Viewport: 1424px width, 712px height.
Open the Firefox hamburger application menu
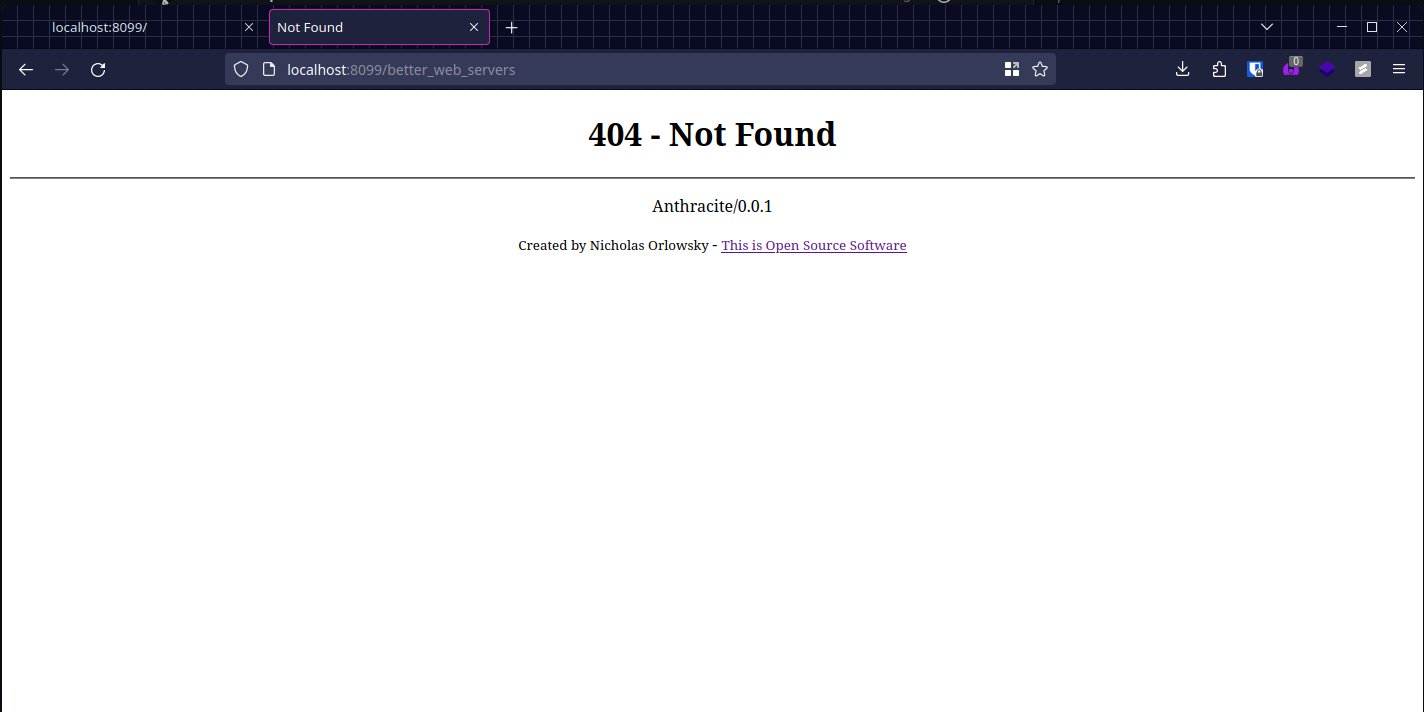(1399, 69)
